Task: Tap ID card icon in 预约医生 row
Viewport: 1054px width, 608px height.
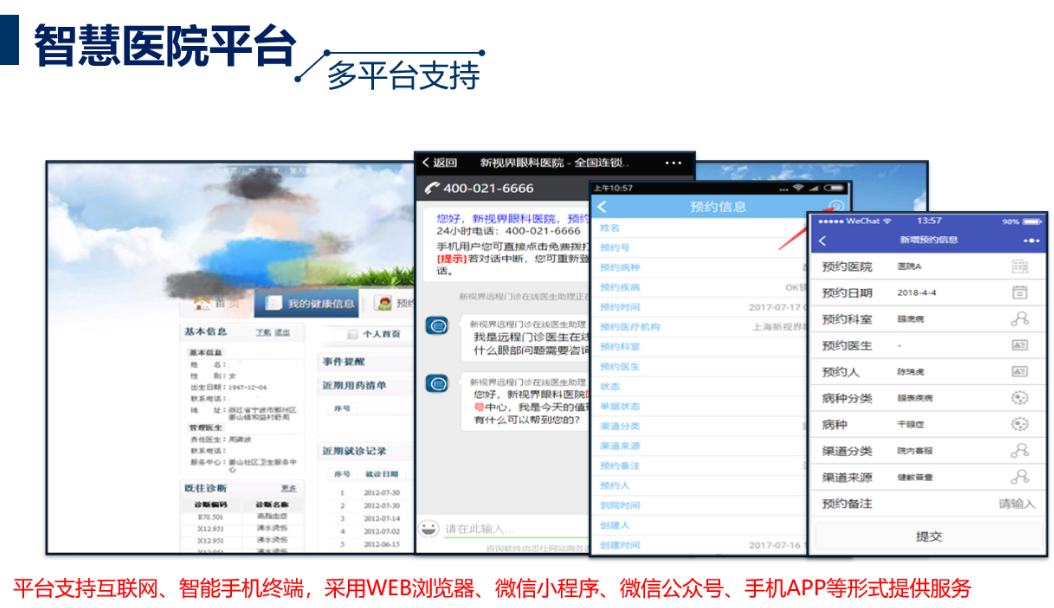Action: click(1020, 345)
